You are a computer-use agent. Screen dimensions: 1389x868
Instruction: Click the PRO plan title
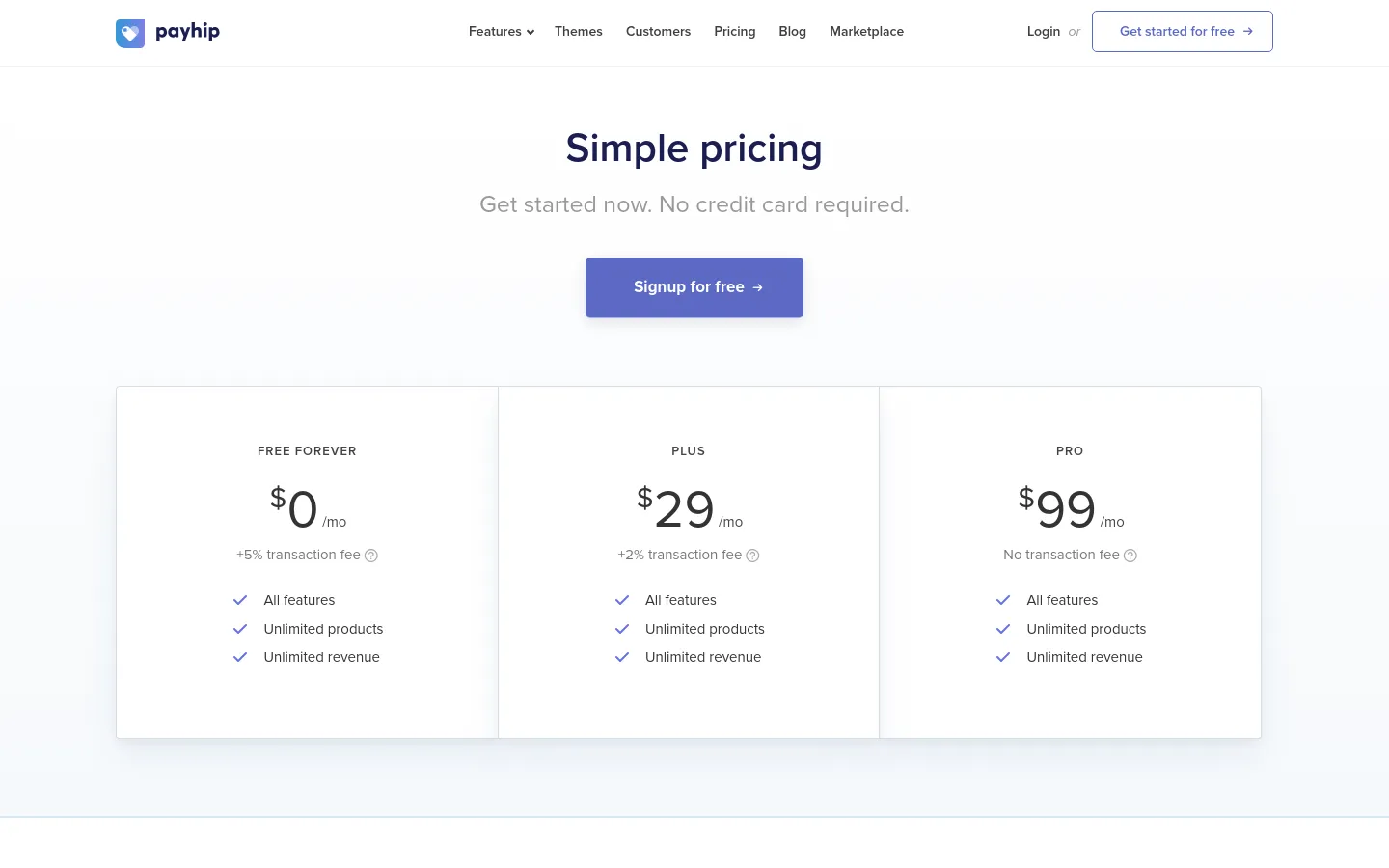click(x=1070, y=451)
